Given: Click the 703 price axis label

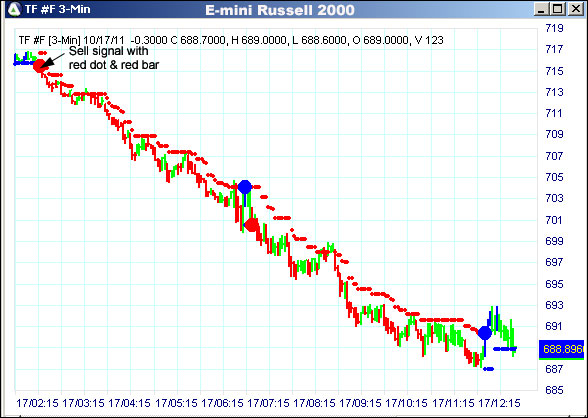Looking at the screenshot, I should (x=554, y=198).
